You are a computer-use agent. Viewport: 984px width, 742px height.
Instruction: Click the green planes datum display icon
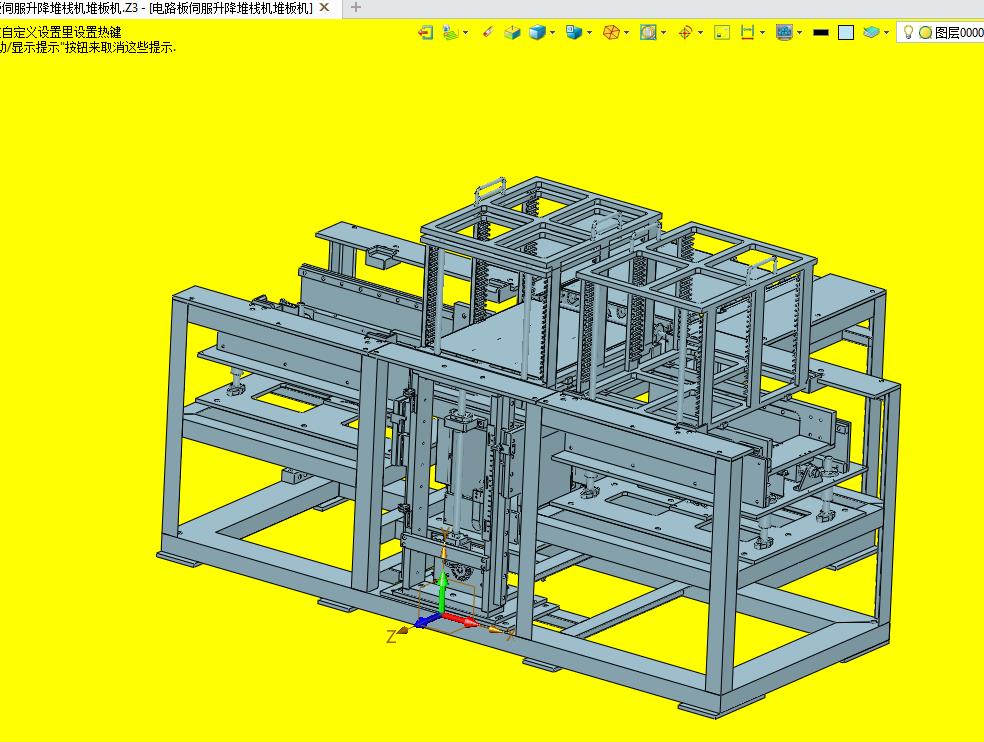[x=450, y=33]
